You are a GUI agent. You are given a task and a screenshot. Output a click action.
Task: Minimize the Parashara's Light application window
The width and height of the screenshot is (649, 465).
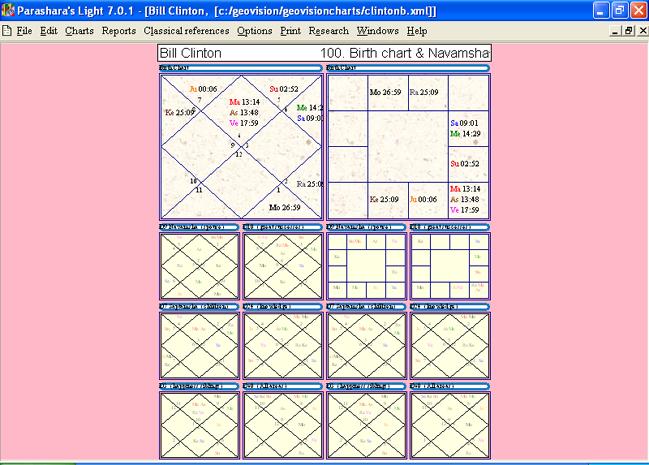coord(601,10)
